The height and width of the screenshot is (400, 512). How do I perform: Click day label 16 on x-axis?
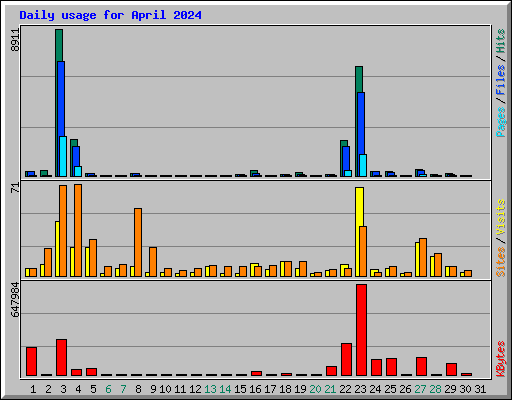[255, 389]
